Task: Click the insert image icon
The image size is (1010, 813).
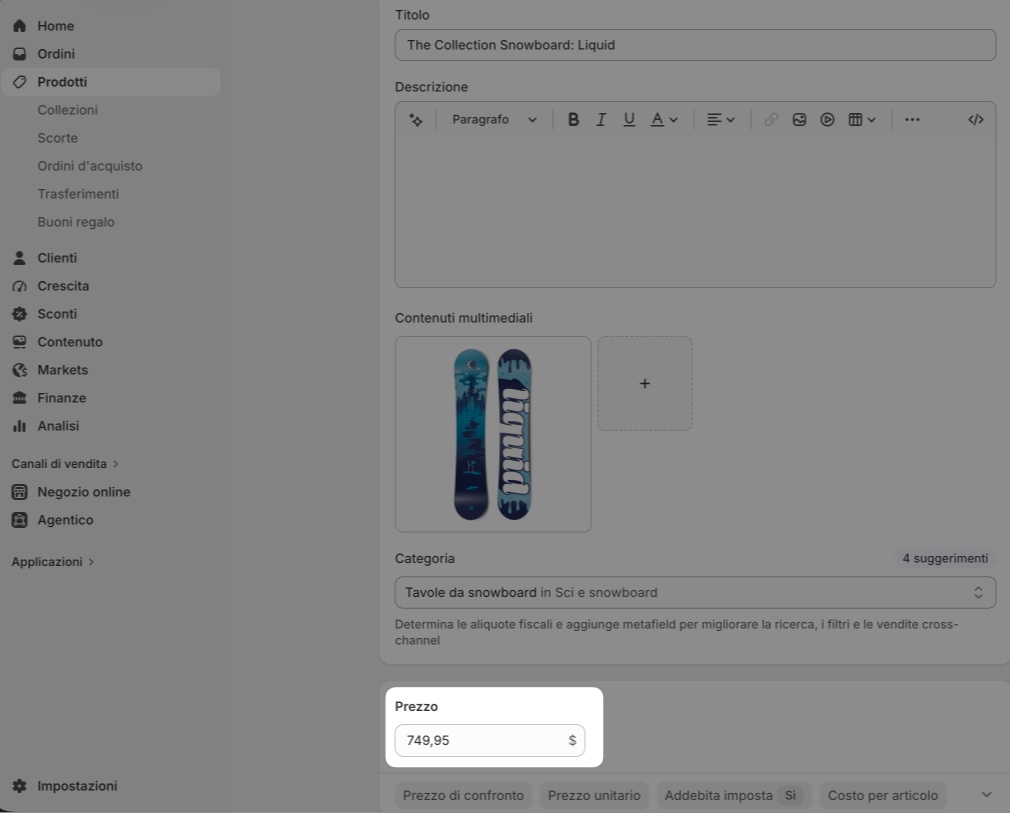Action: tap(799, 120)
